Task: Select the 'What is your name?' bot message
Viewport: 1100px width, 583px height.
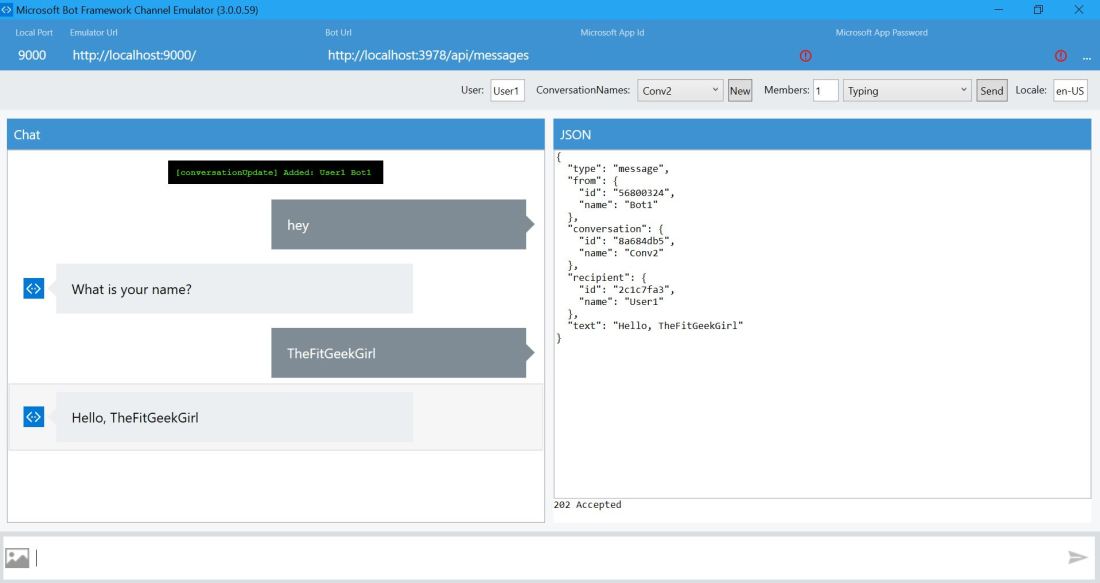Action: 234,289
